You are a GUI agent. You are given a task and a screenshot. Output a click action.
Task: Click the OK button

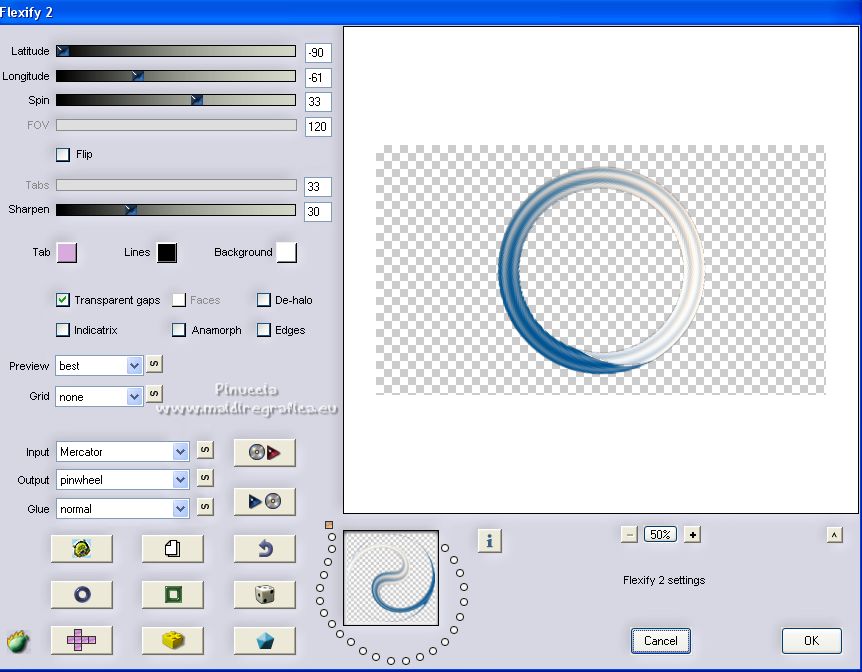tap(811, 641)
